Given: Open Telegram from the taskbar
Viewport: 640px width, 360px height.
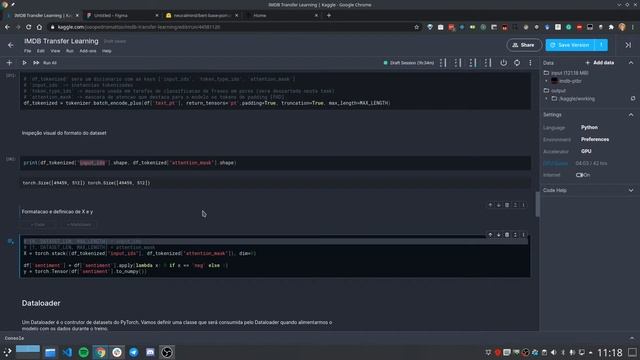Looking at the screenshot, I should click(x=133, y=352).
